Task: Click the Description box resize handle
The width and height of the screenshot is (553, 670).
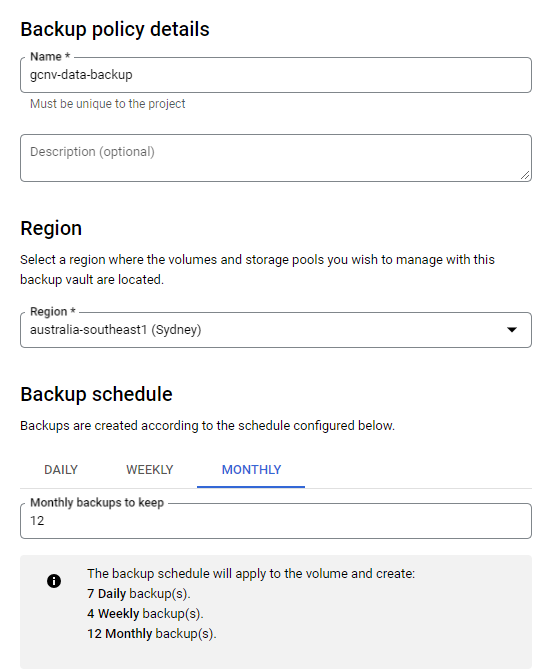Action: tap(525, 175)
